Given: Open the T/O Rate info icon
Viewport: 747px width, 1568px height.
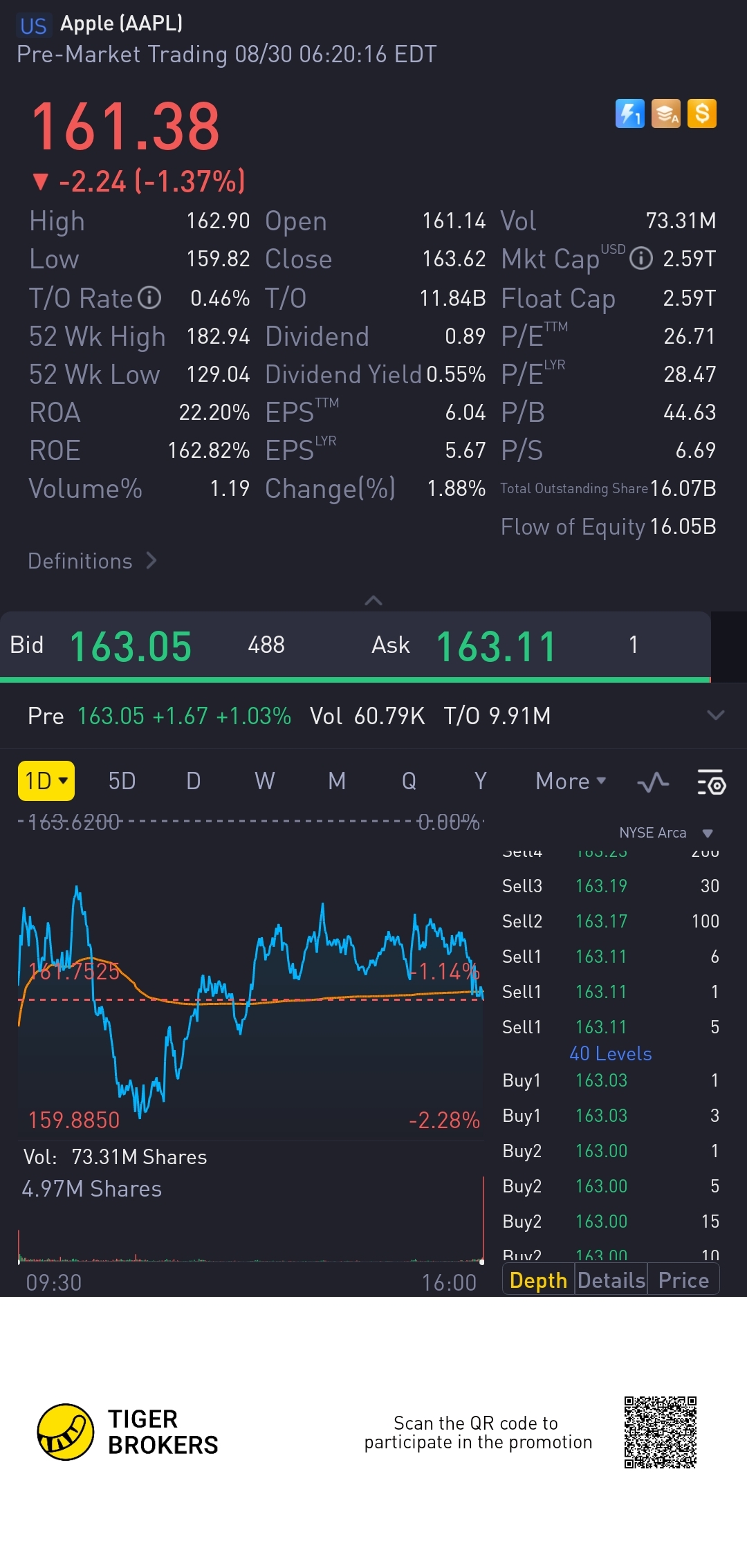Looking at the screenshot, I should click(149, 298).
